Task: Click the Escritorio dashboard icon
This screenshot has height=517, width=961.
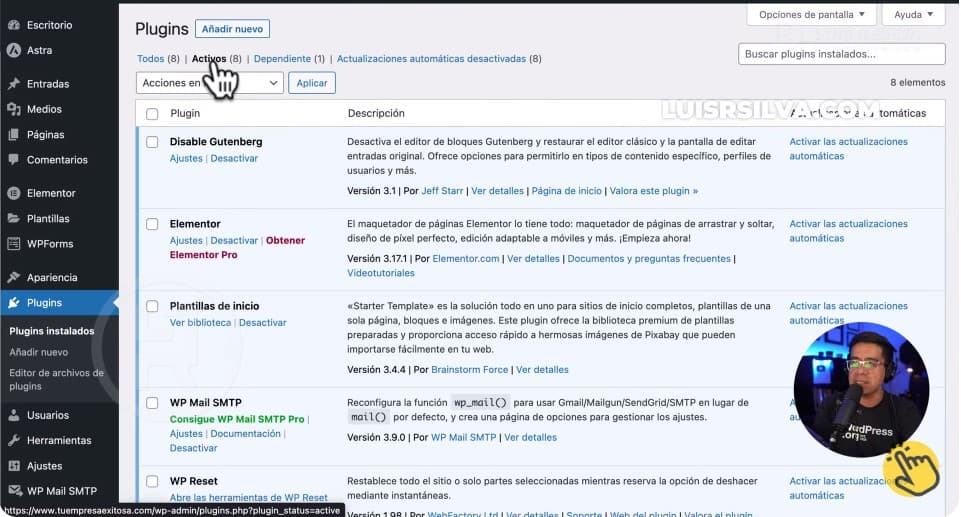Action: pyautogui.click(x=13, y=25)
